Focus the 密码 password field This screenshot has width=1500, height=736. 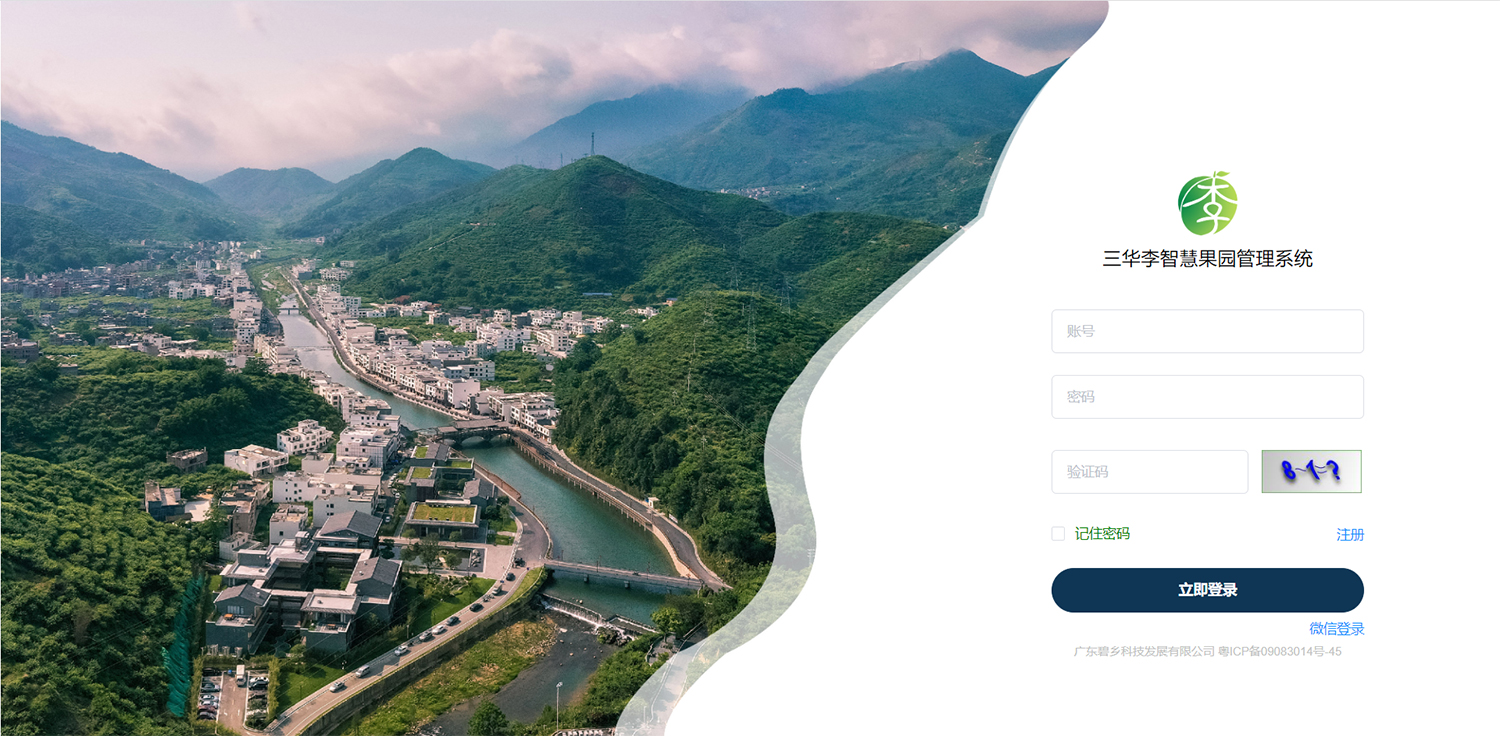1207,397
